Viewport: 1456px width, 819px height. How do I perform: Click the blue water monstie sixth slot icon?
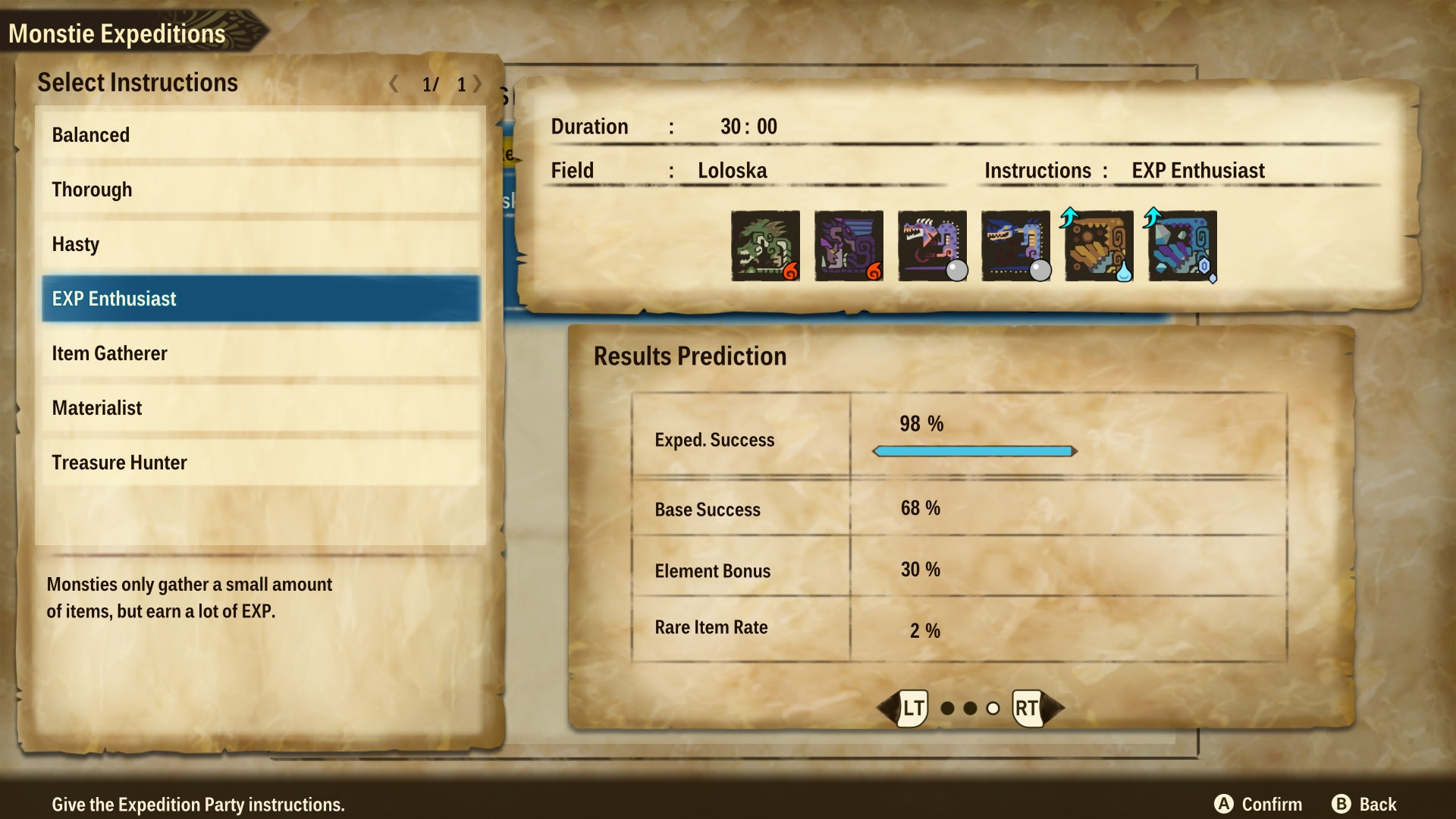point(1182,245)
